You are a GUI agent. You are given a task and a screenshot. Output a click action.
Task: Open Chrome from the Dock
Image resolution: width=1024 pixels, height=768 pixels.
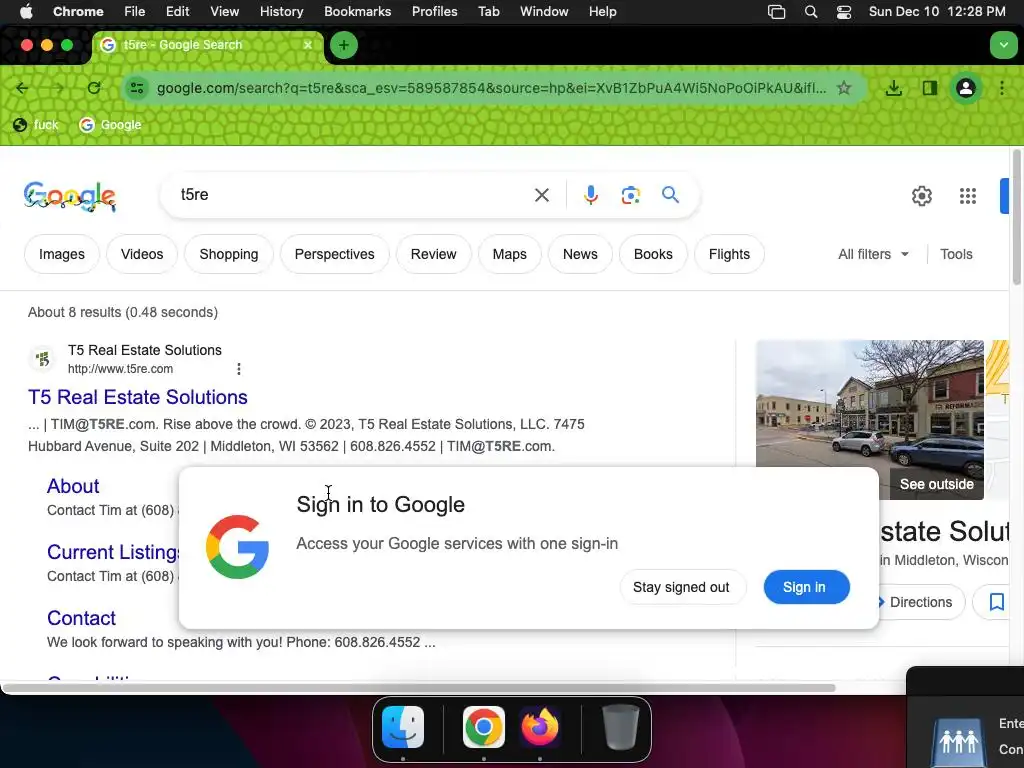pyautogui.click(x=483, y=727)
